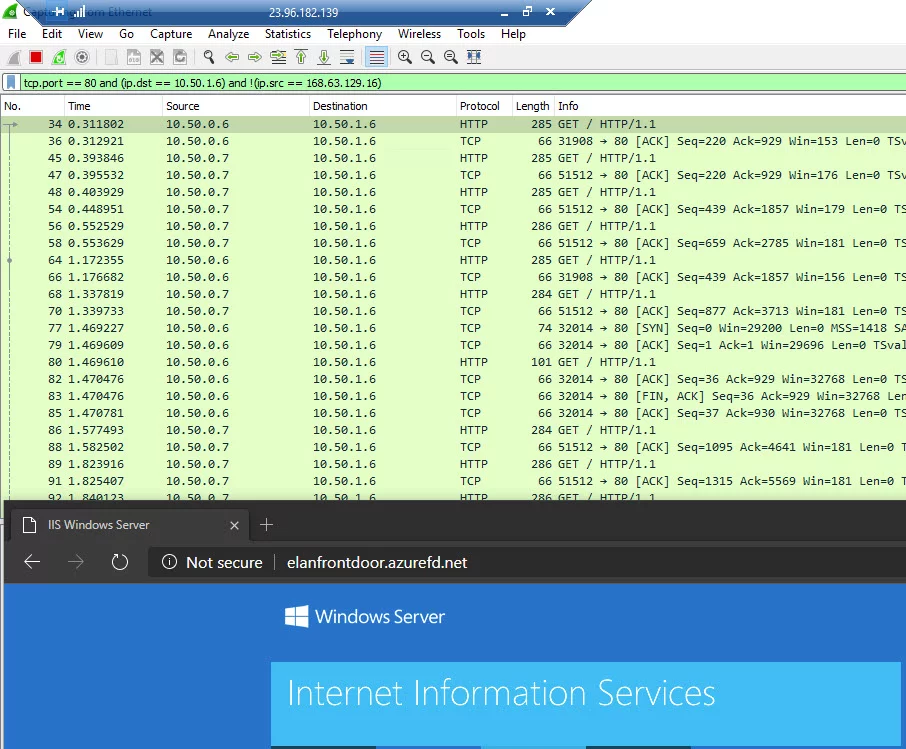This screenshot has width=906, height=749.
Task: Click the Internet Information Services banner
Action: click(585, 704)
